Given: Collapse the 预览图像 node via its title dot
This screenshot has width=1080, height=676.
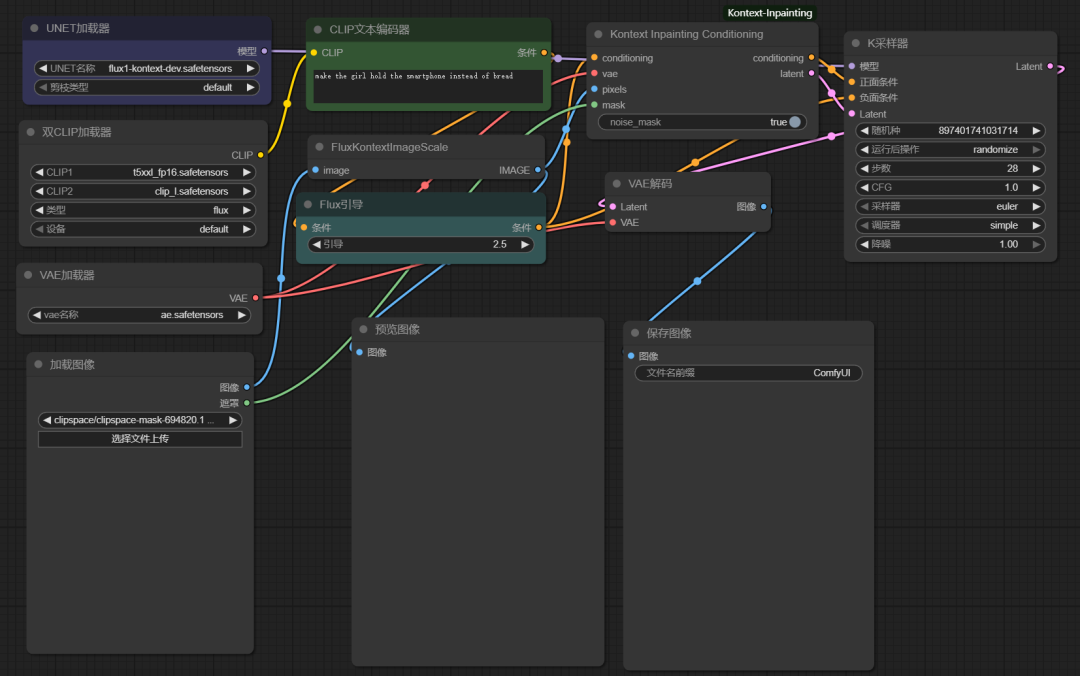Looking at the screenshot, I should point(363,329).
